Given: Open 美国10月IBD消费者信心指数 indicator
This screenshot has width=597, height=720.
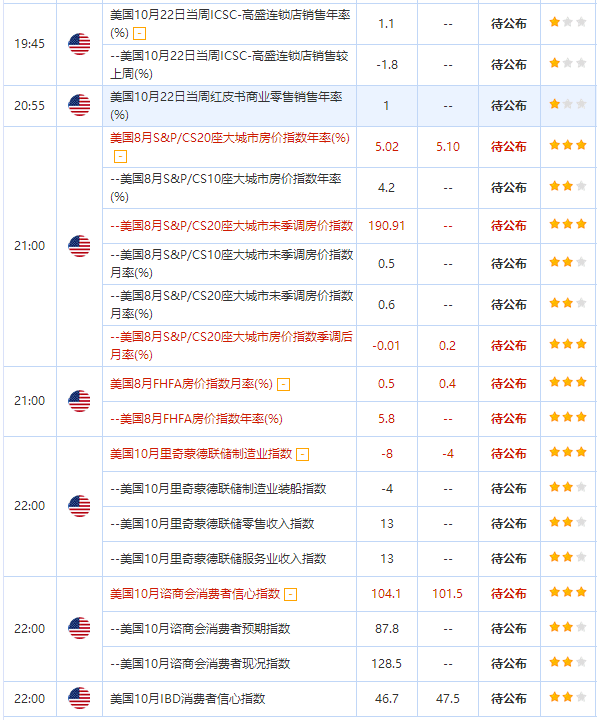Looking at the screenshot, I should pos(188,698).
